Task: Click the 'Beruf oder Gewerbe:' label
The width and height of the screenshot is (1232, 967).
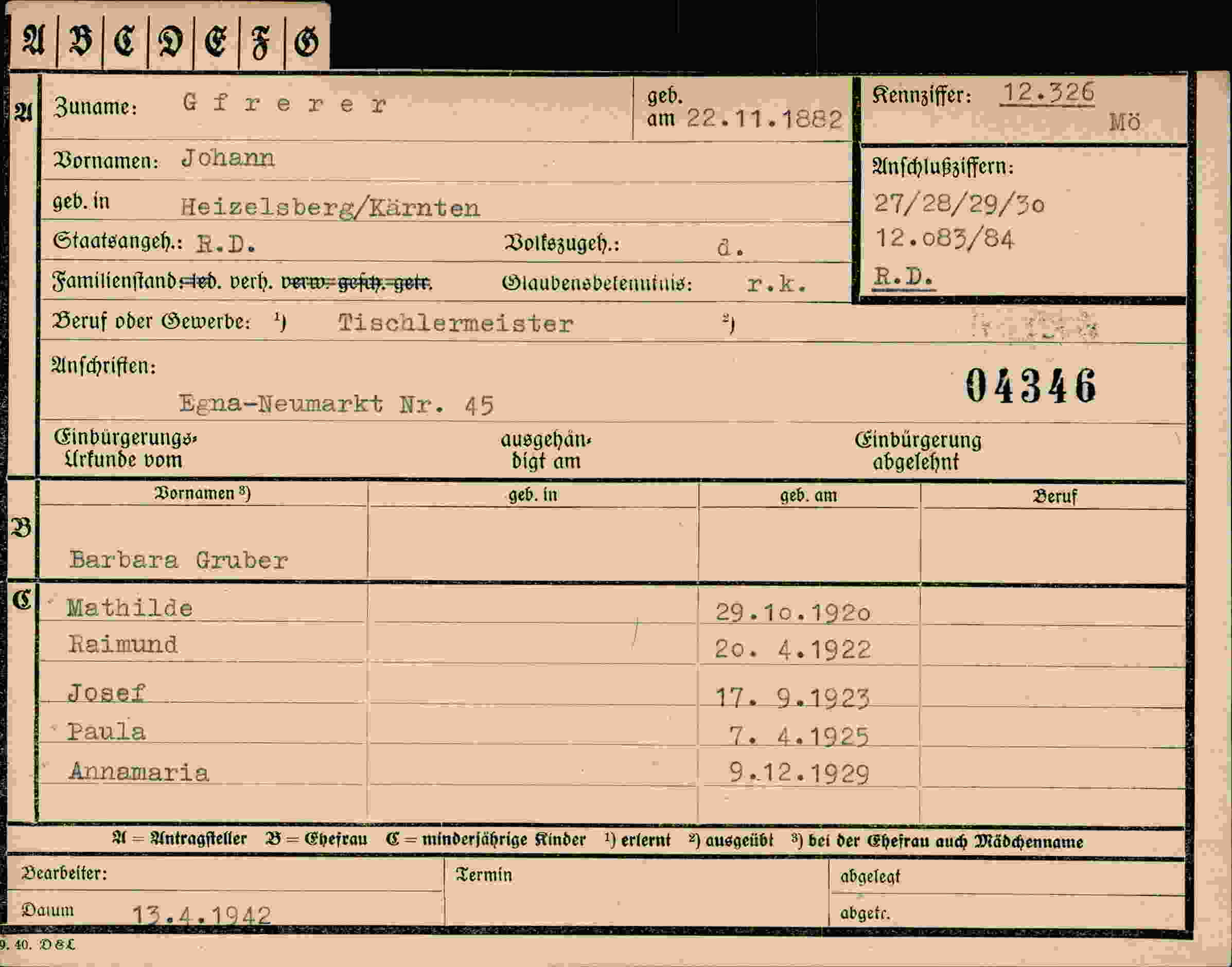Action: [151, 321]
